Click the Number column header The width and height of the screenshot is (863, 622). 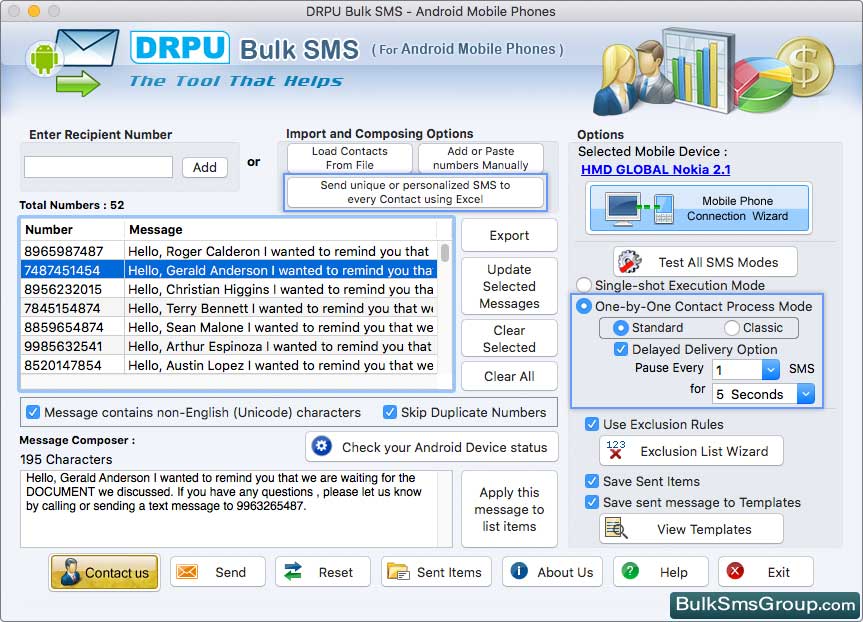[x=73, y=230]
